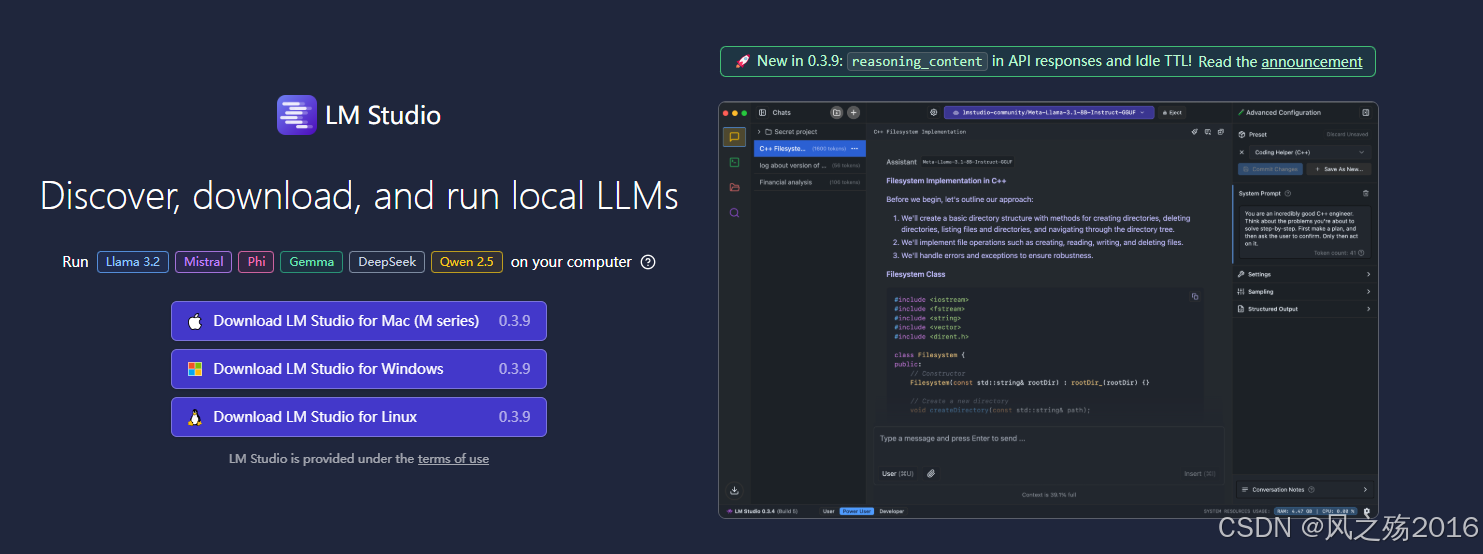This screenshot has height=554, width=1483.
Task: Click the X beside Coding Helper preset
Action: tap(1242, 152)
